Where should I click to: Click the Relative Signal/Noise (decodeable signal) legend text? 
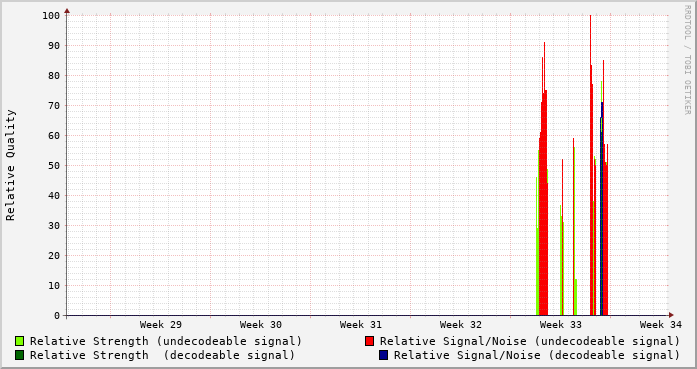[x=537, y=355]
